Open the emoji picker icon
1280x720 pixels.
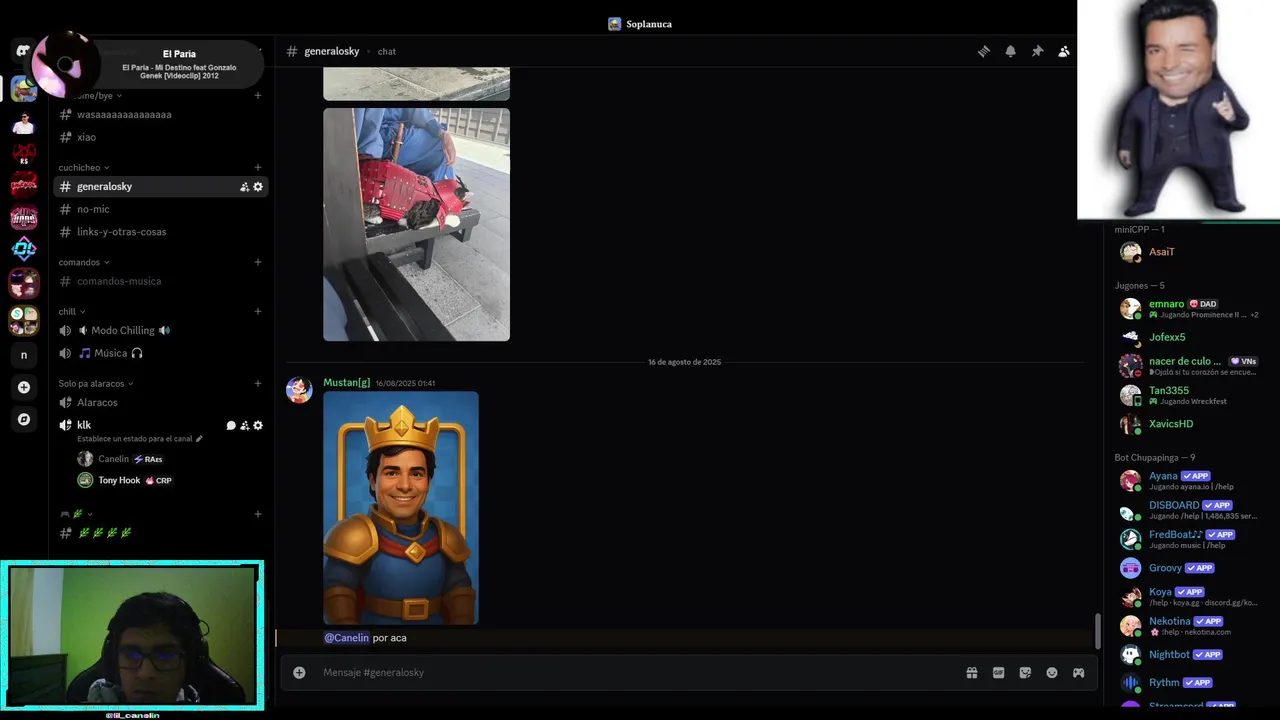point(1052,673)
